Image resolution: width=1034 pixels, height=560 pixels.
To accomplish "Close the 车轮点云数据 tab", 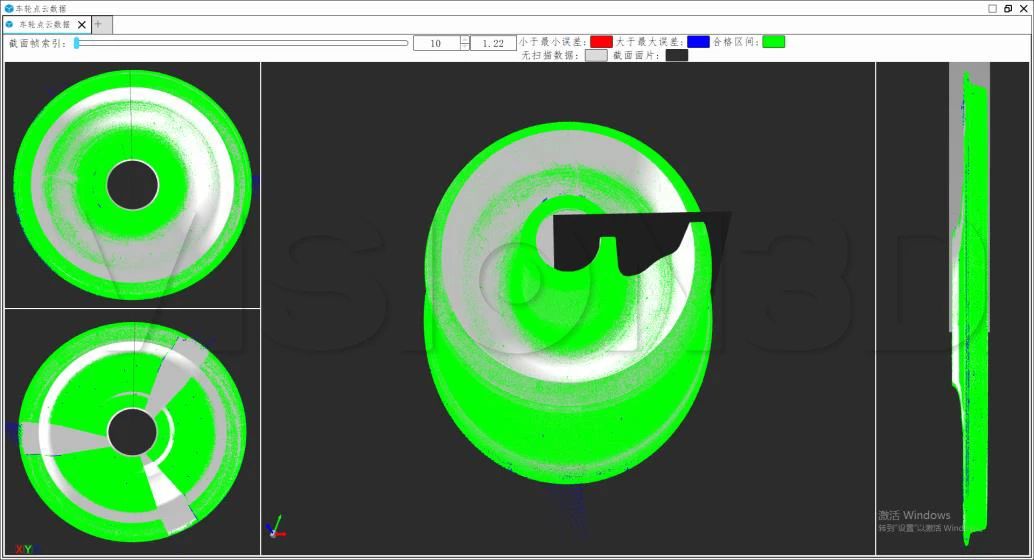I will (x=82, y=24).
